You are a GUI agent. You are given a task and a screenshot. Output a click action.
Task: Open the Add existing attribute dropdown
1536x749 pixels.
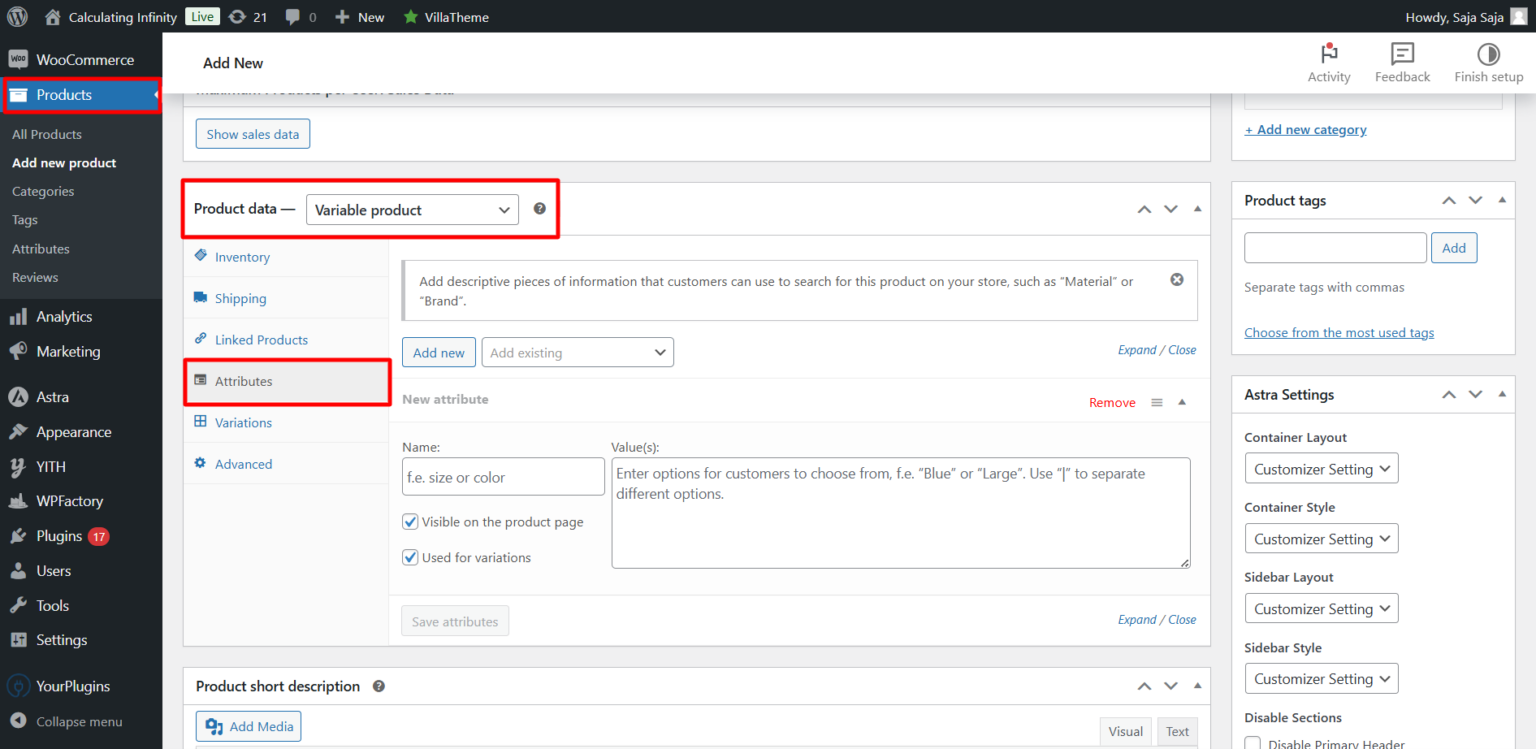click(x=577, y=352)
